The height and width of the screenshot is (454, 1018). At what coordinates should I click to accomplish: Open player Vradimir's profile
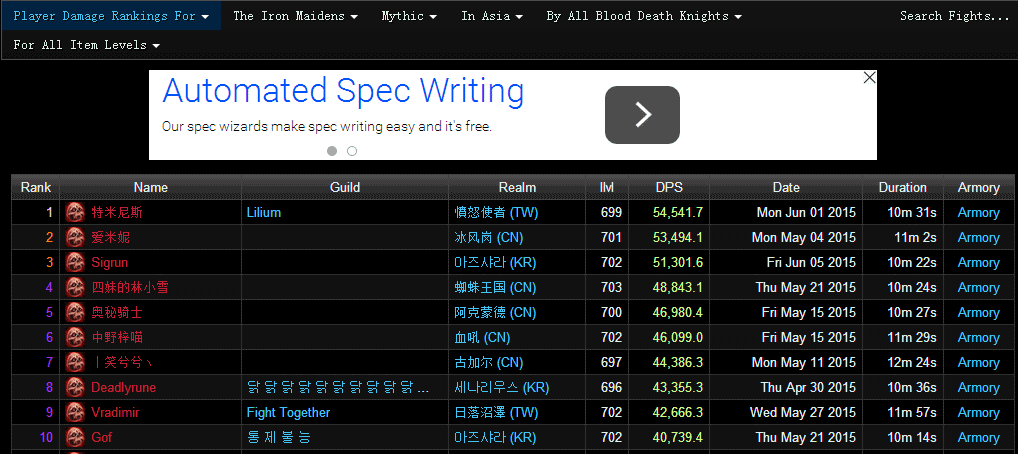115,412
